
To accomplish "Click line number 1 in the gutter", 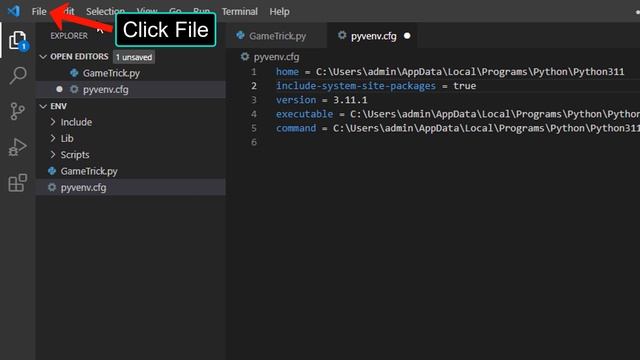I will [254, 72].
